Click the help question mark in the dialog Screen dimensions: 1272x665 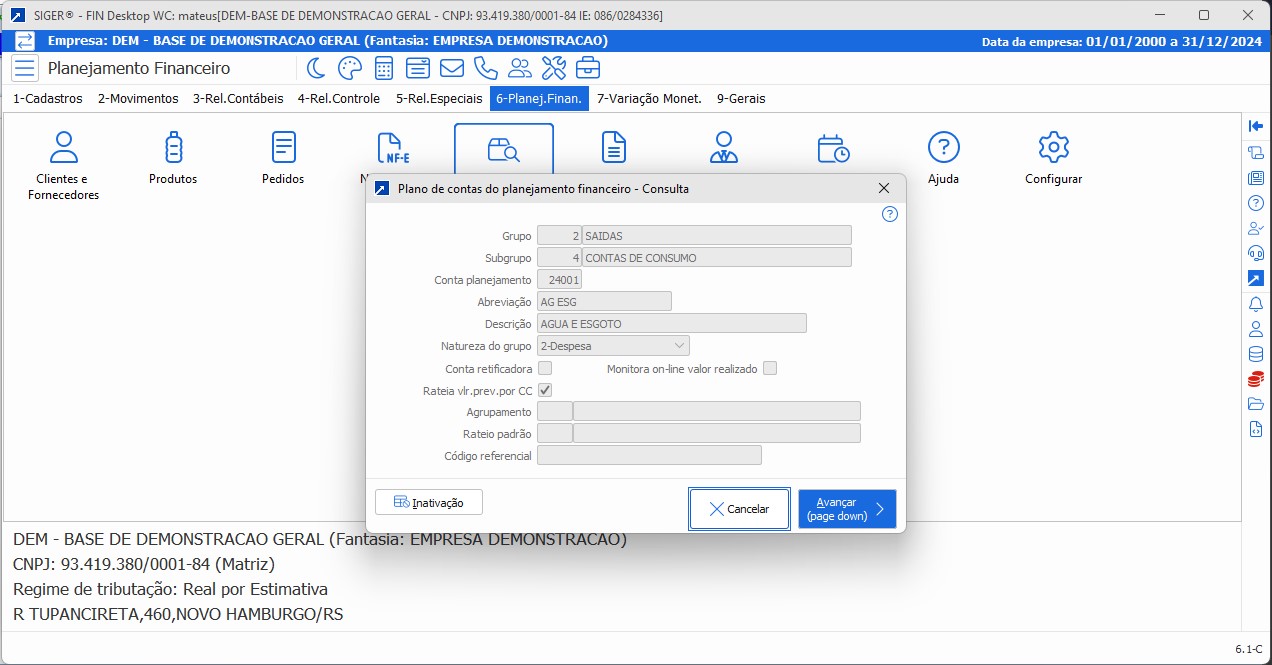[890, 214]
